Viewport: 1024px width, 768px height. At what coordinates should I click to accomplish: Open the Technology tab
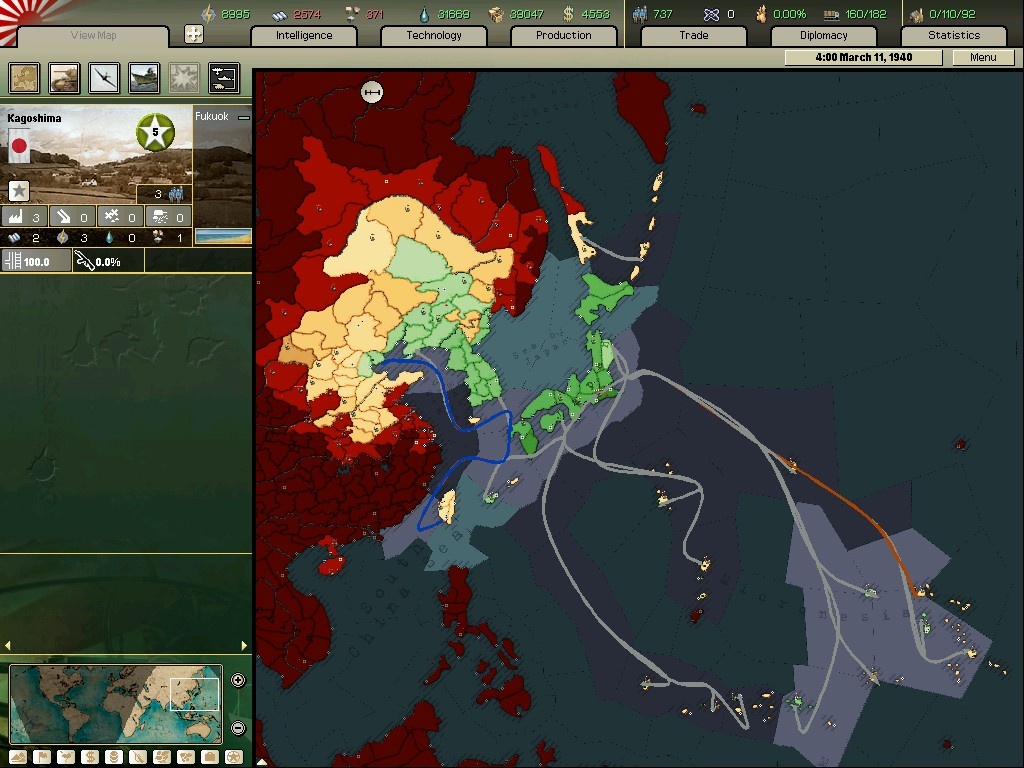click(x=434, y=35)
